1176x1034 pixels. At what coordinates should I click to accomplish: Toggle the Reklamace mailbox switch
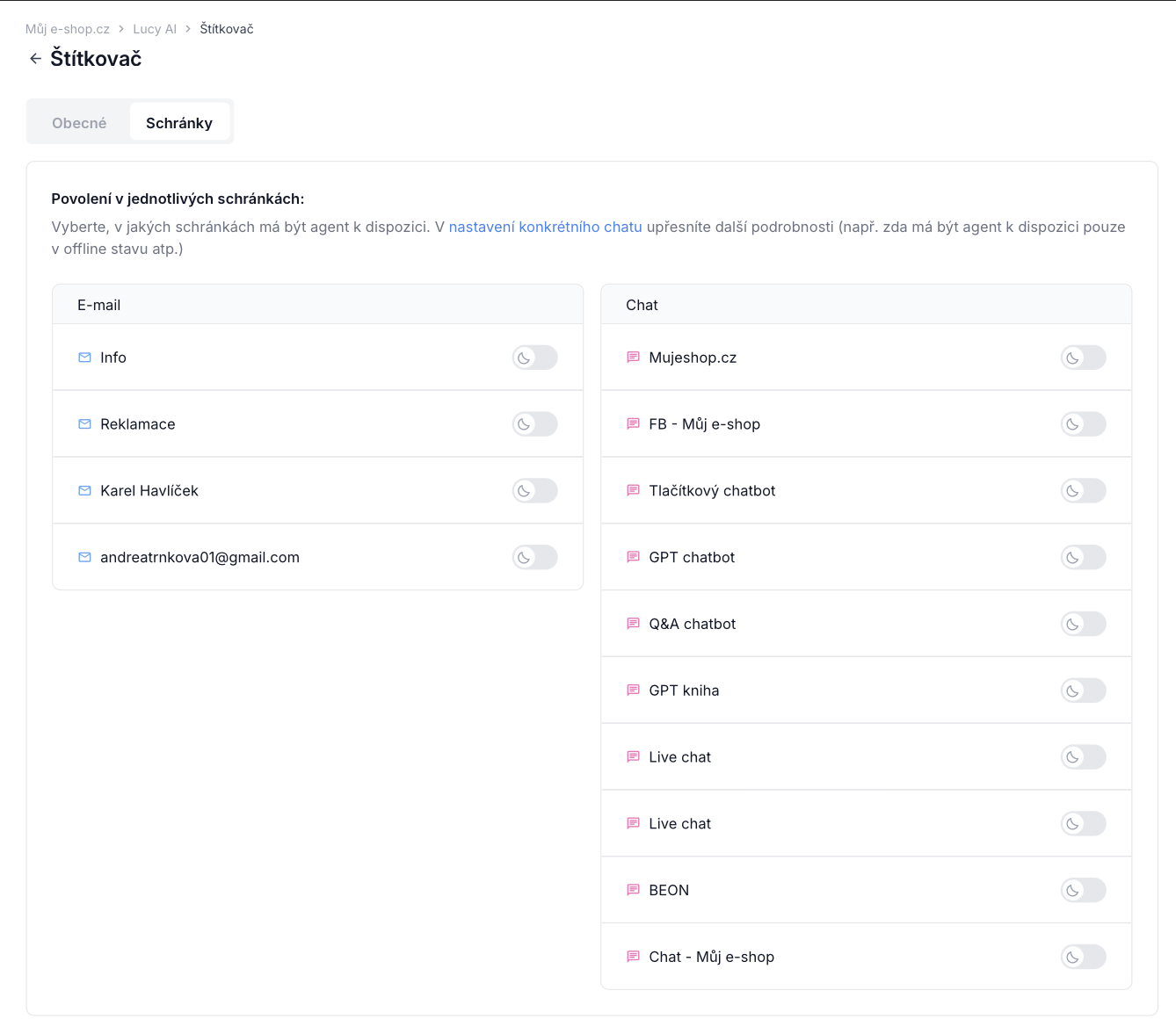(535, 424)
